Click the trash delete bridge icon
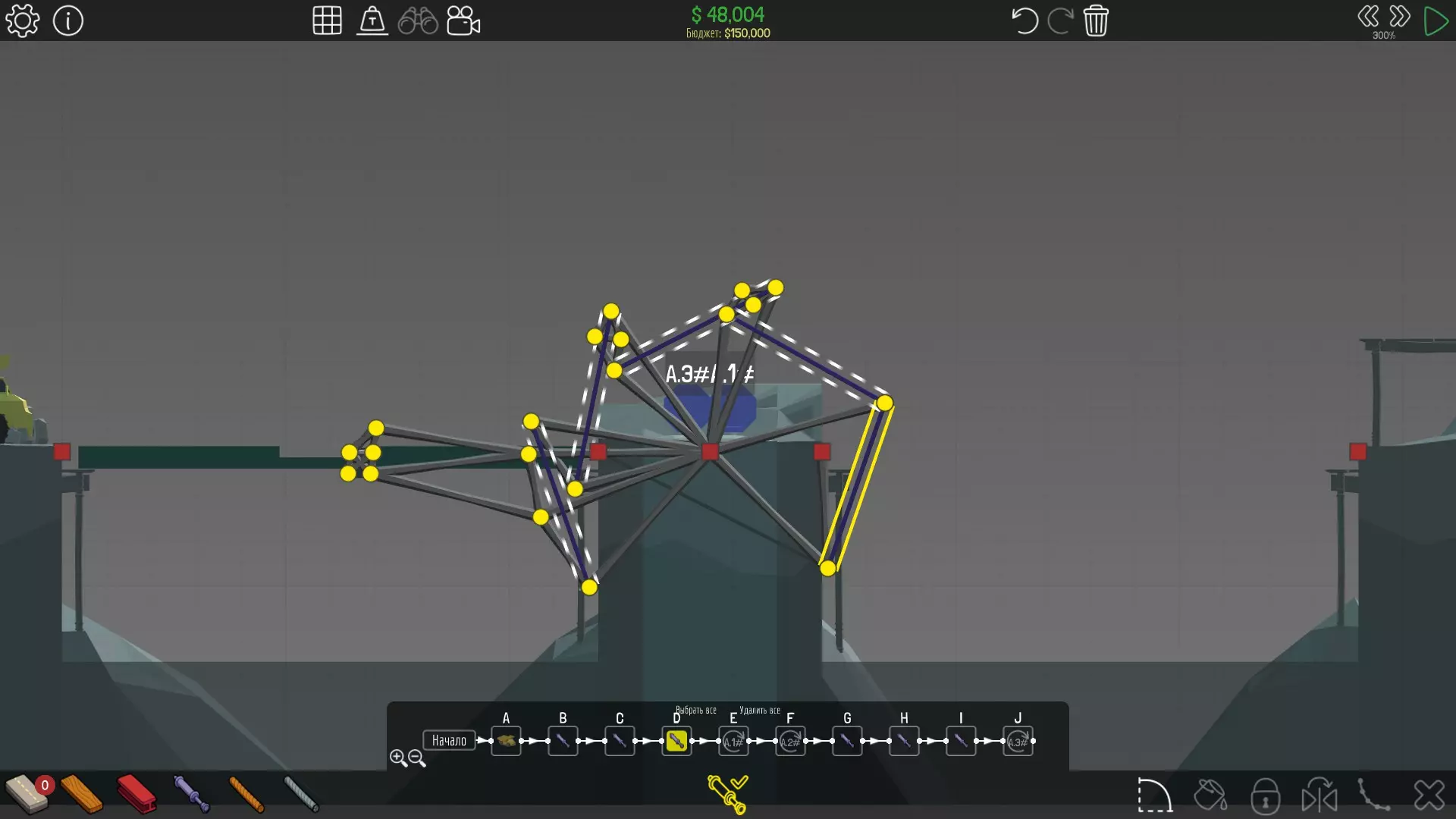The image size is (1456, 819). click(1096, 20)
